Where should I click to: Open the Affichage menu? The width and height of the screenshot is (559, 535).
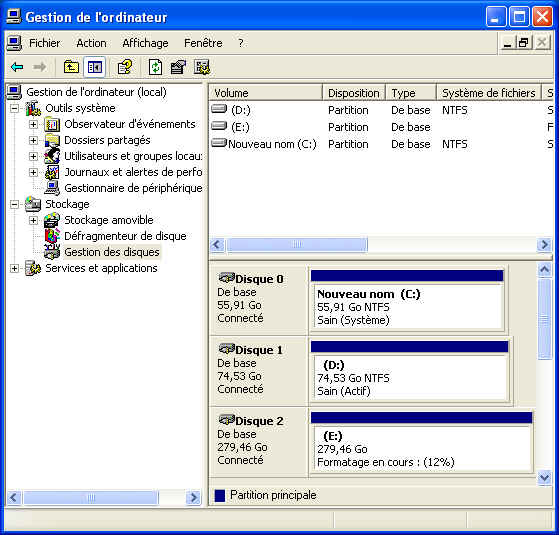pos(145,43)
